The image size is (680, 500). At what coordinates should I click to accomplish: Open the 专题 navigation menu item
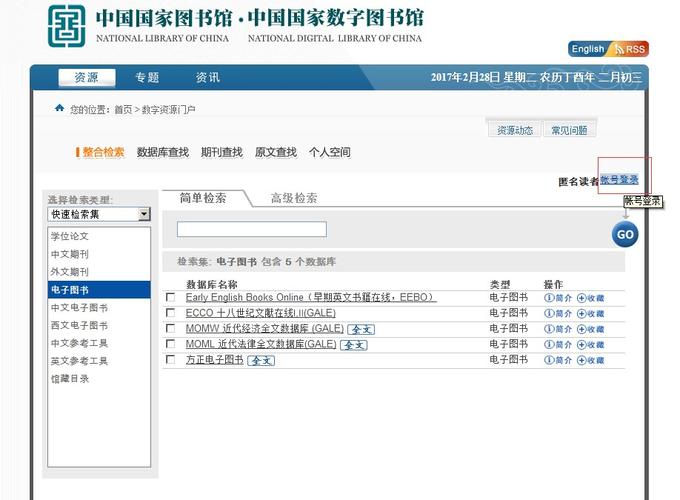147,78
